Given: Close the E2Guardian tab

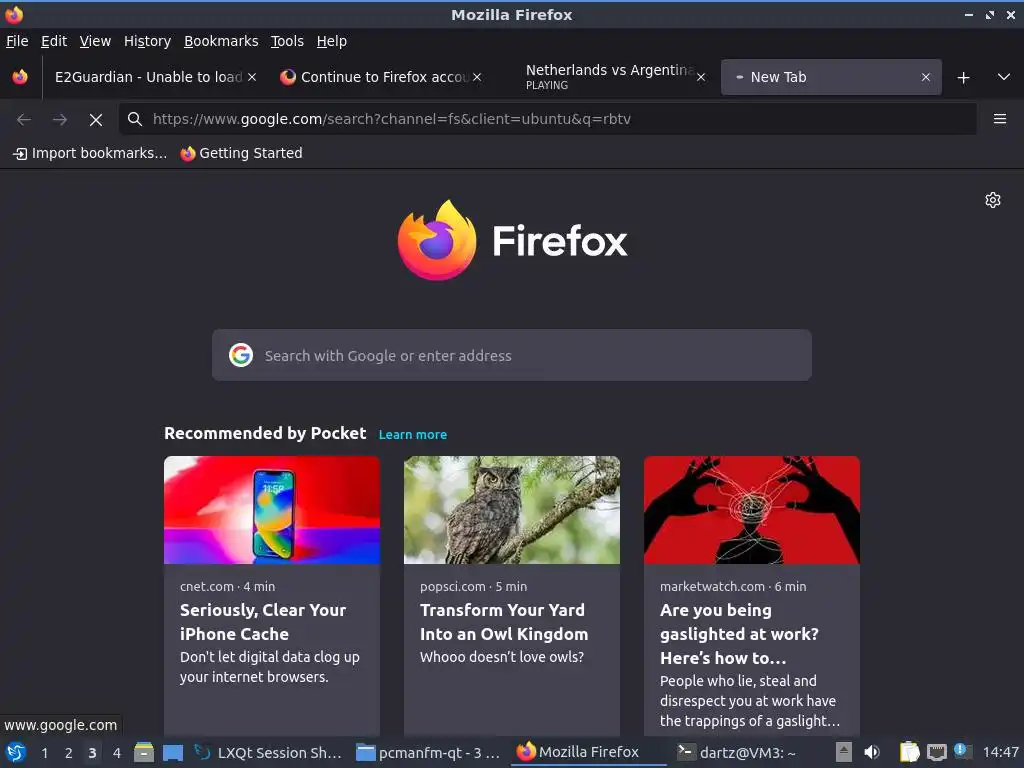Looking at the screenshot, I should pyautogui.click(x=252, y=77).
